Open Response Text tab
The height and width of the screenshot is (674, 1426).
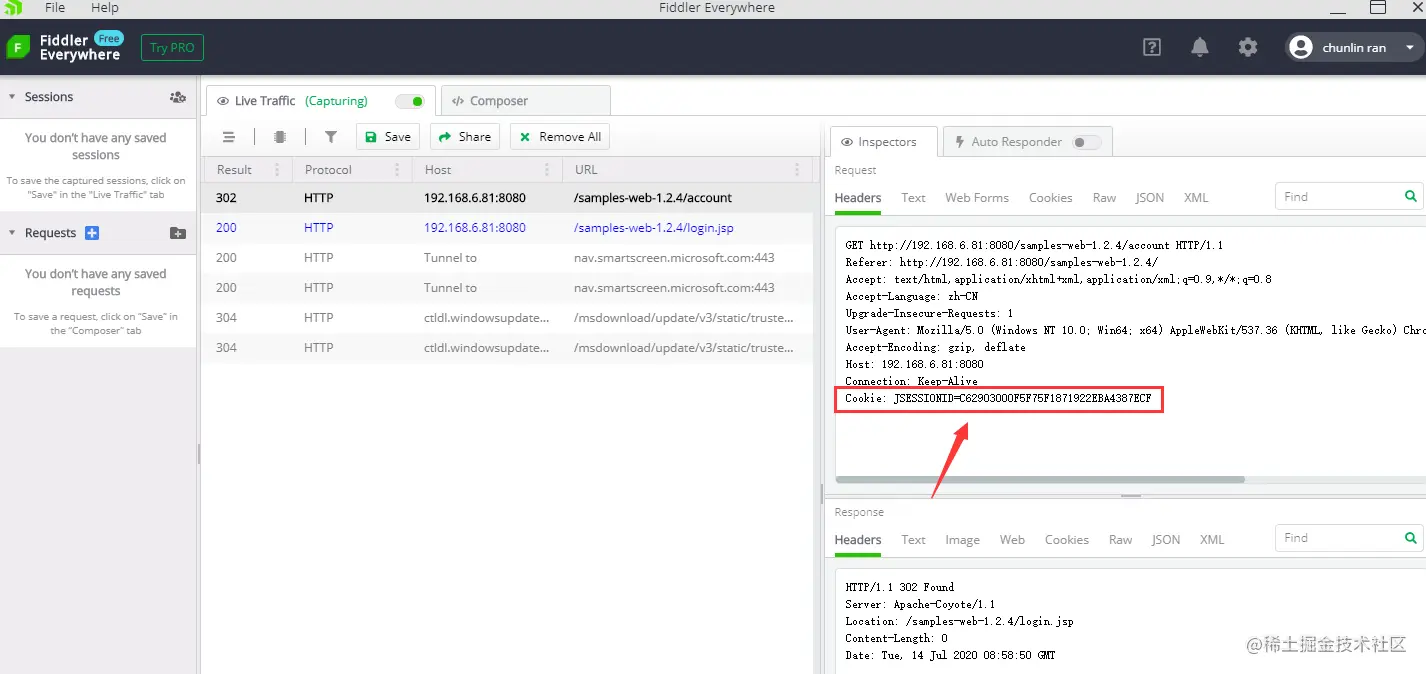[x=913, y=540]
